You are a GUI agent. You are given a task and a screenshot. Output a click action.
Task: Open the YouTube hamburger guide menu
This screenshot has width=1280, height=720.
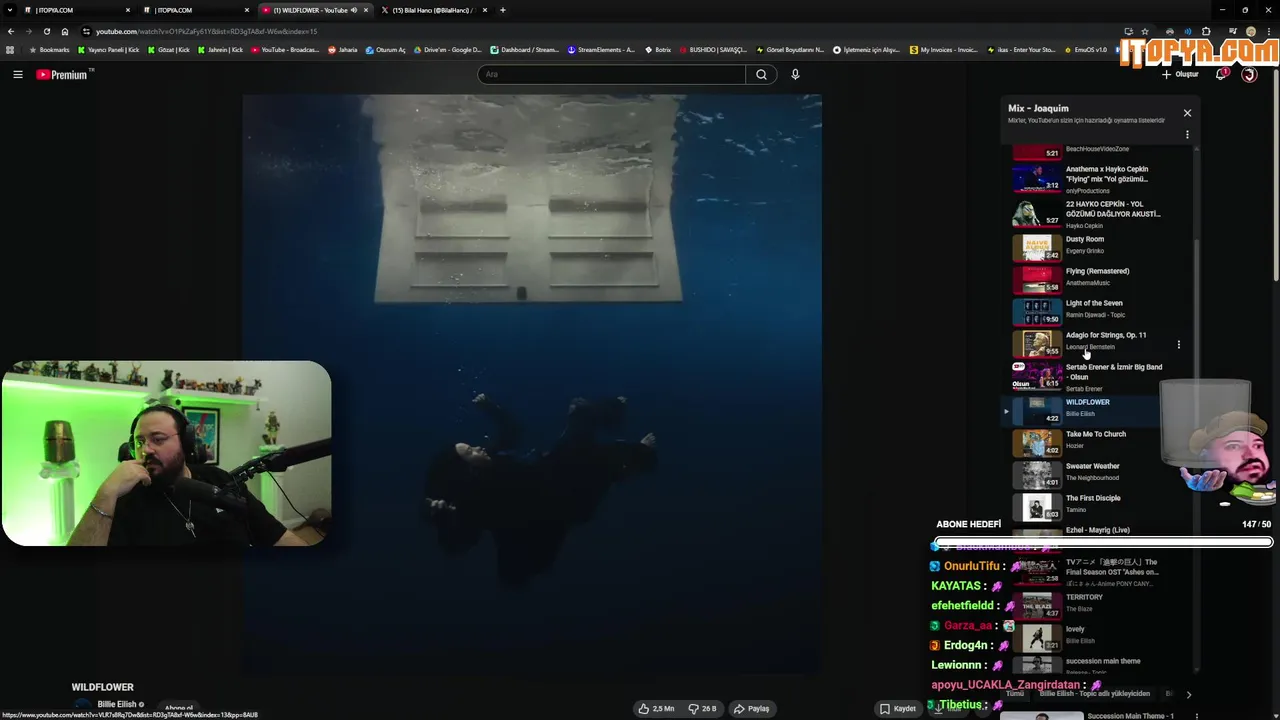[17, 74]
